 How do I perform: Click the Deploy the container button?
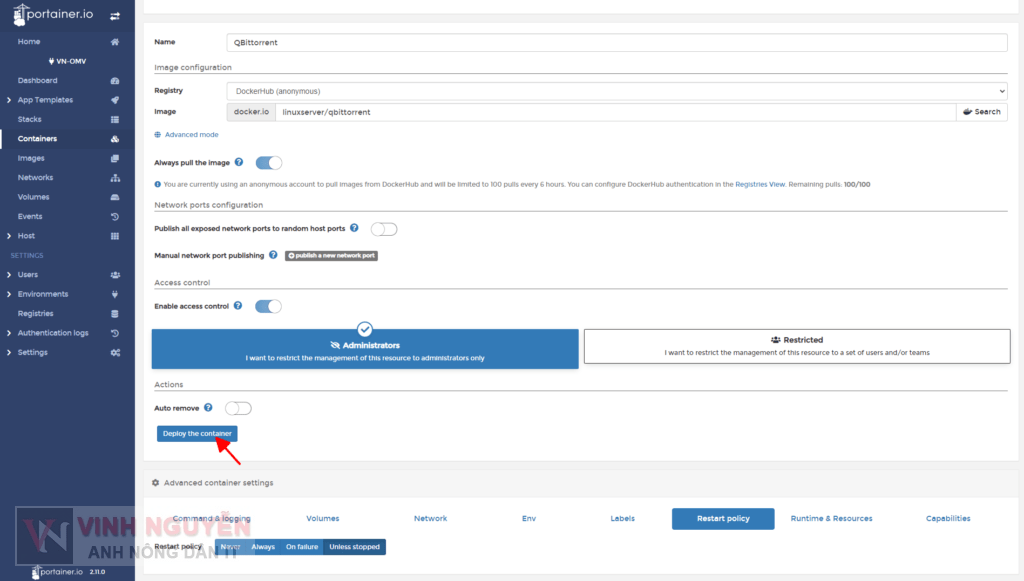click(197, 433)
